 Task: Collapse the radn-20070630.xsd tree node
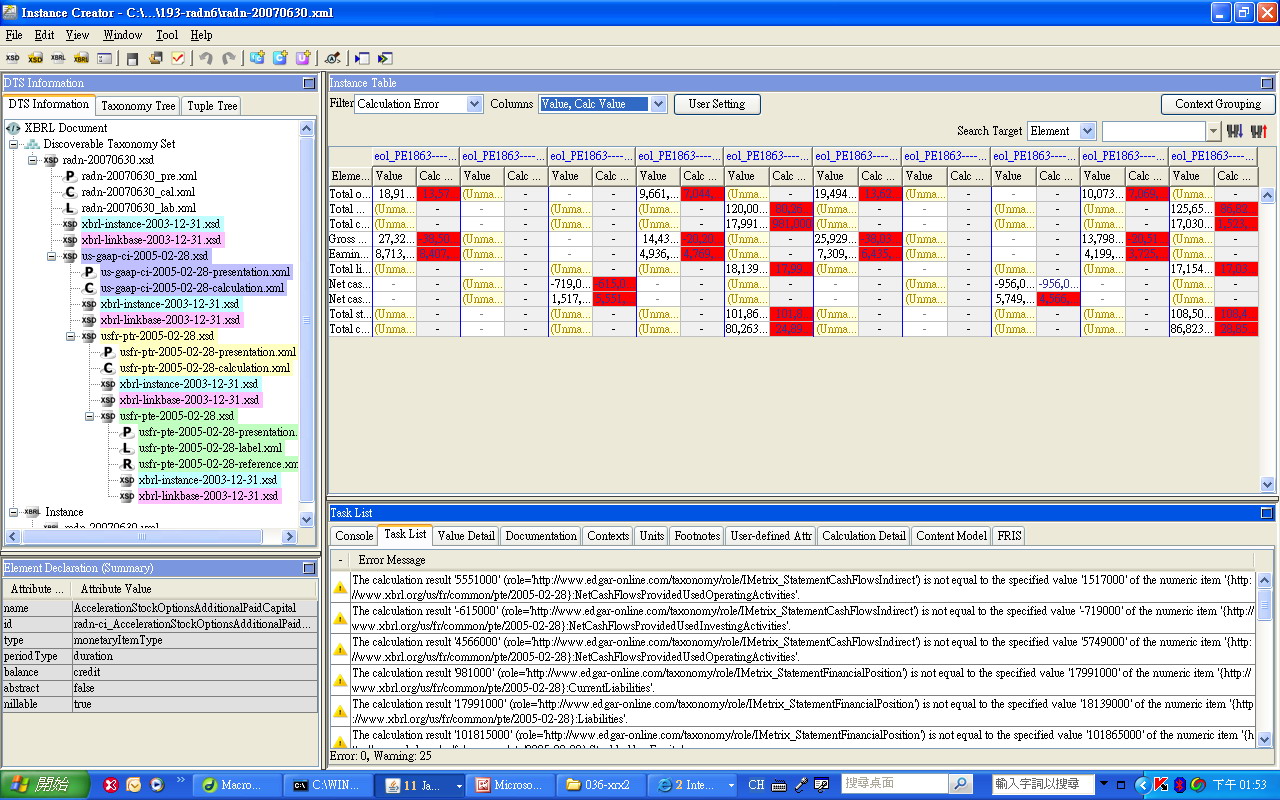(x=33, y=160)
